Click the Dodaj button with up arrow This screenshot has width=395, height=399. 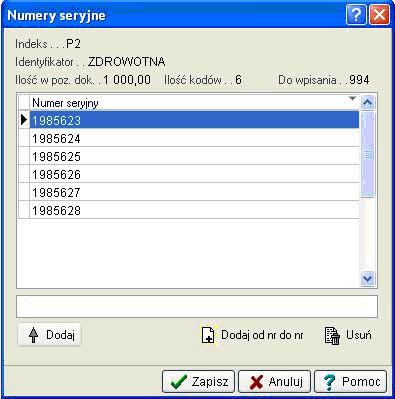49,334
